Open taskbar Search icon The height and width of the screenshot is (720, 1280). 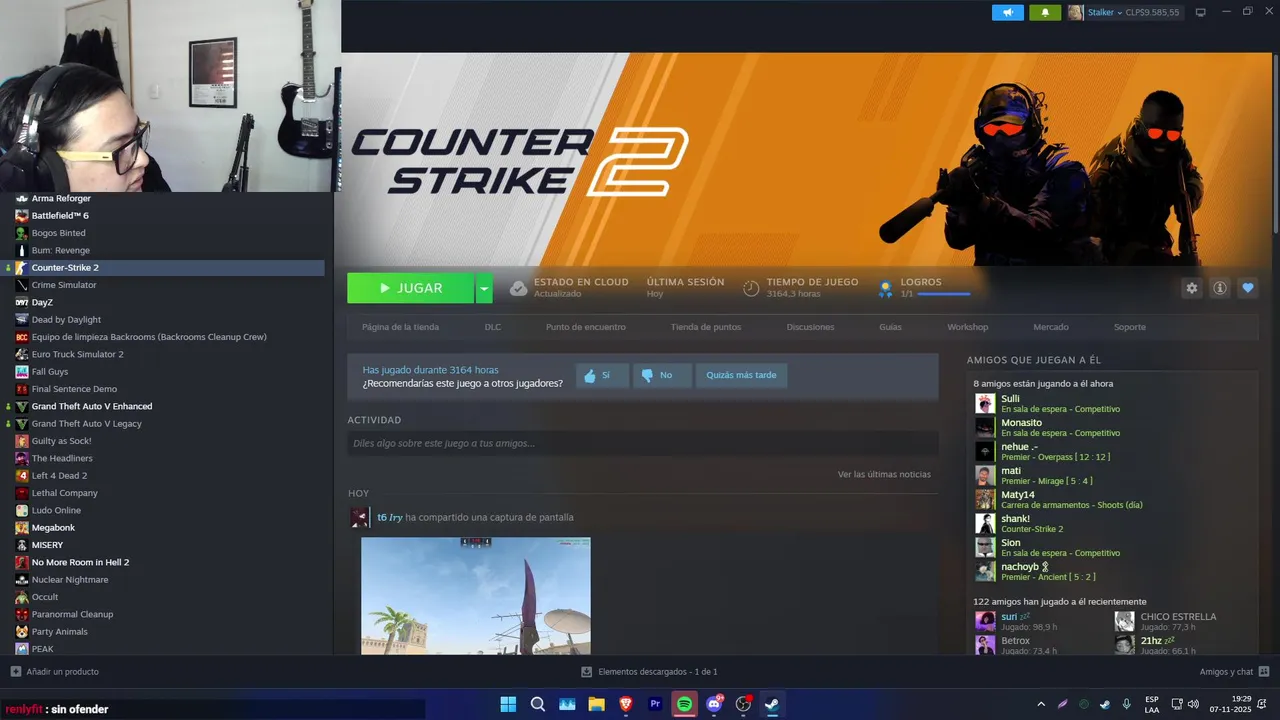(x=537, y=704)
